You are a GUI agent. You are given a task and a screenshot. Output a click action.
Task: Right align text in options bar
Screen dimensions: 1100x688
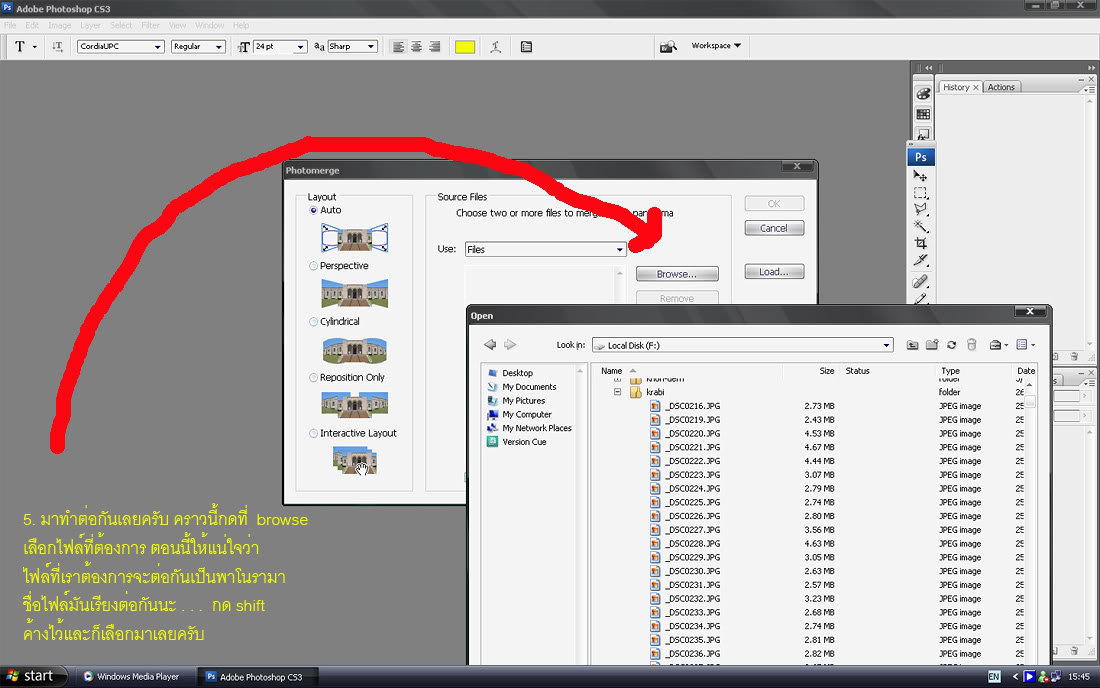434,47
